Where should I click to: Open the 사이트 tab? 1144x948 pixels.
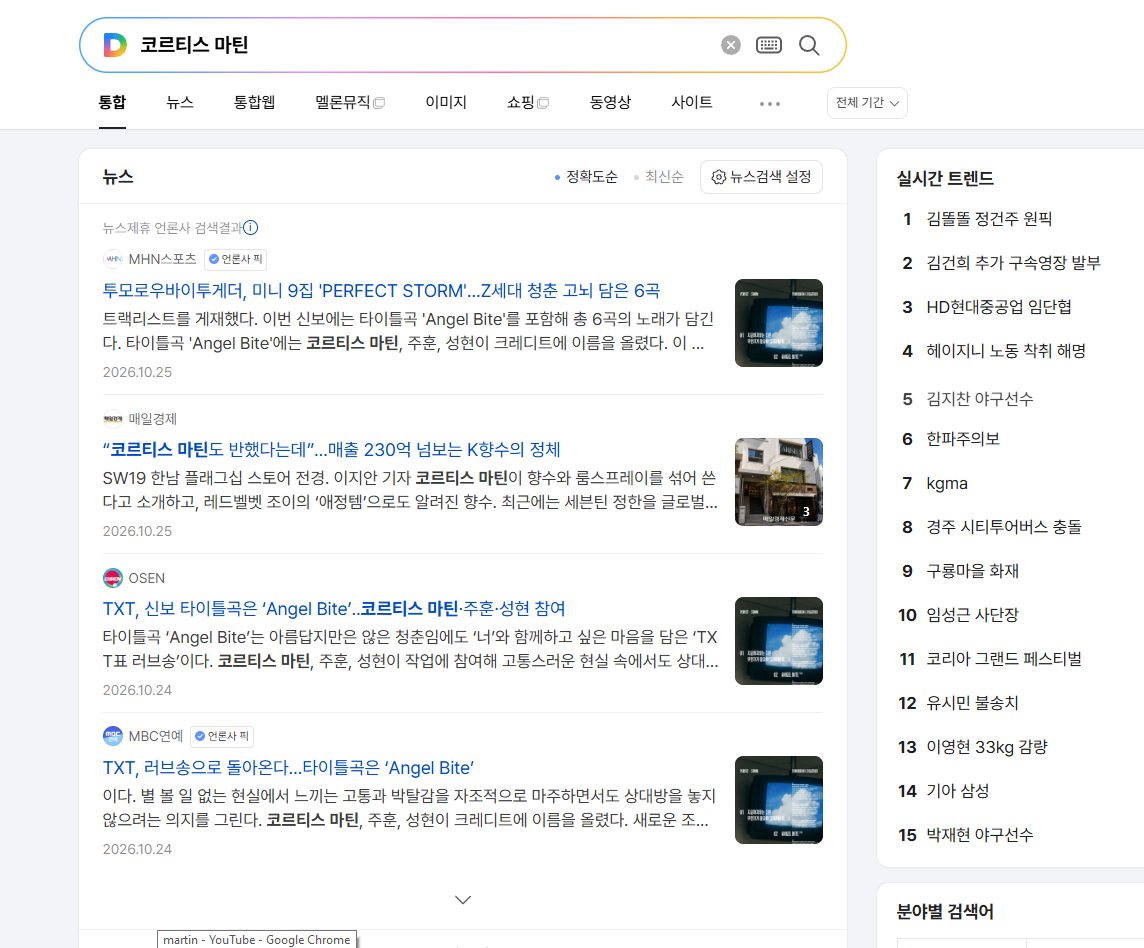(x=692, y=102)
